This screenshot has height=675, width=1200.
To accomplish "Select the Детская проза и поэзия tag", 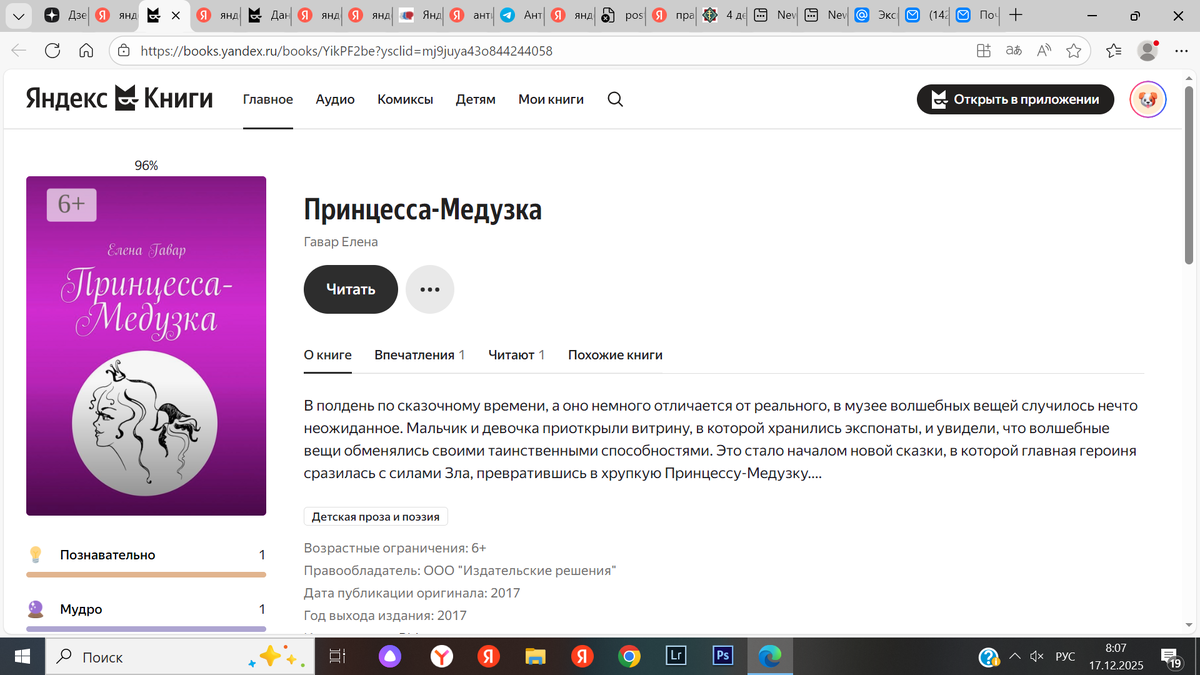I will click(376, 517).
